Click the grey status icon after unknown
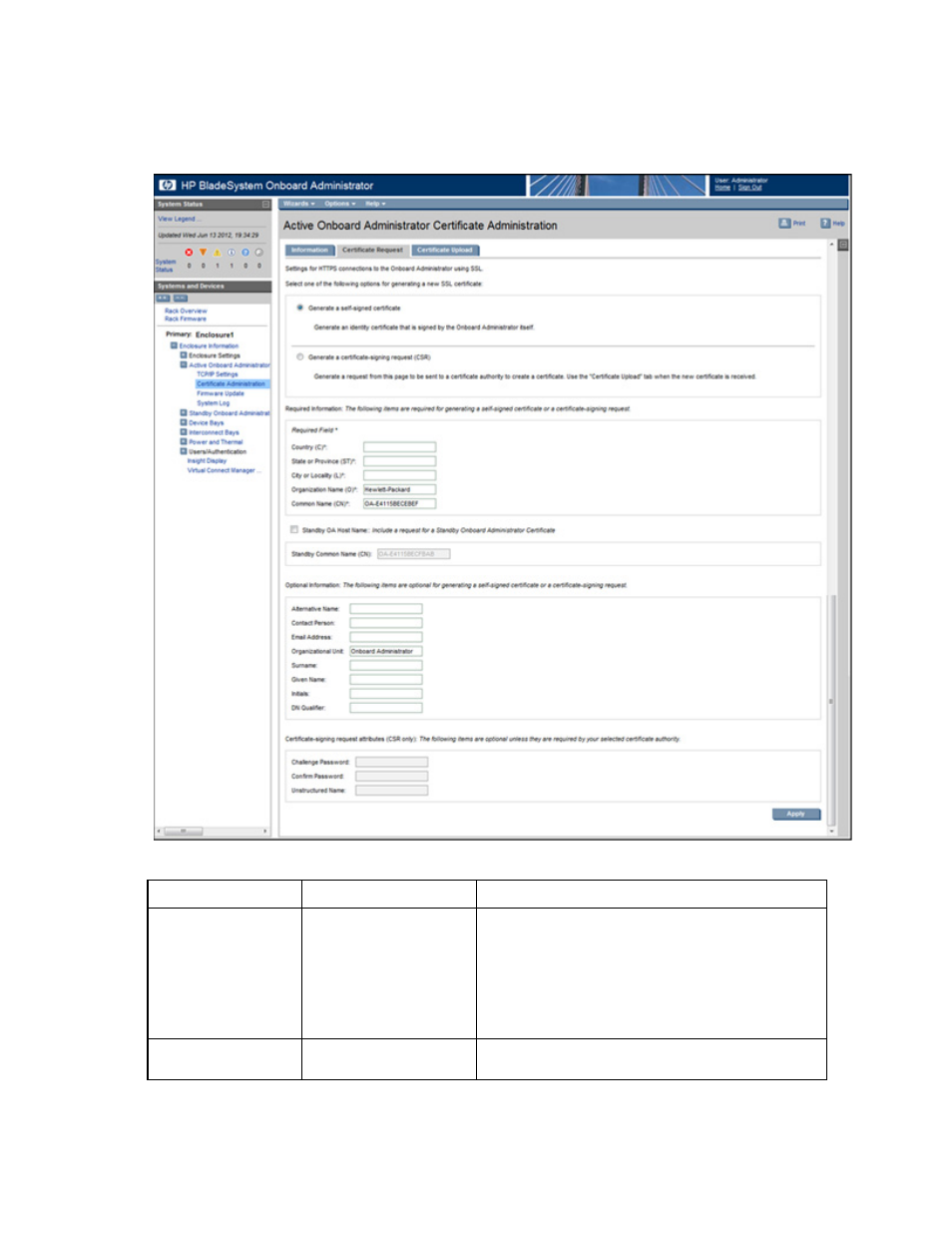The width and height of the screenshot is (952, 1233). click(x=258, y=253)
